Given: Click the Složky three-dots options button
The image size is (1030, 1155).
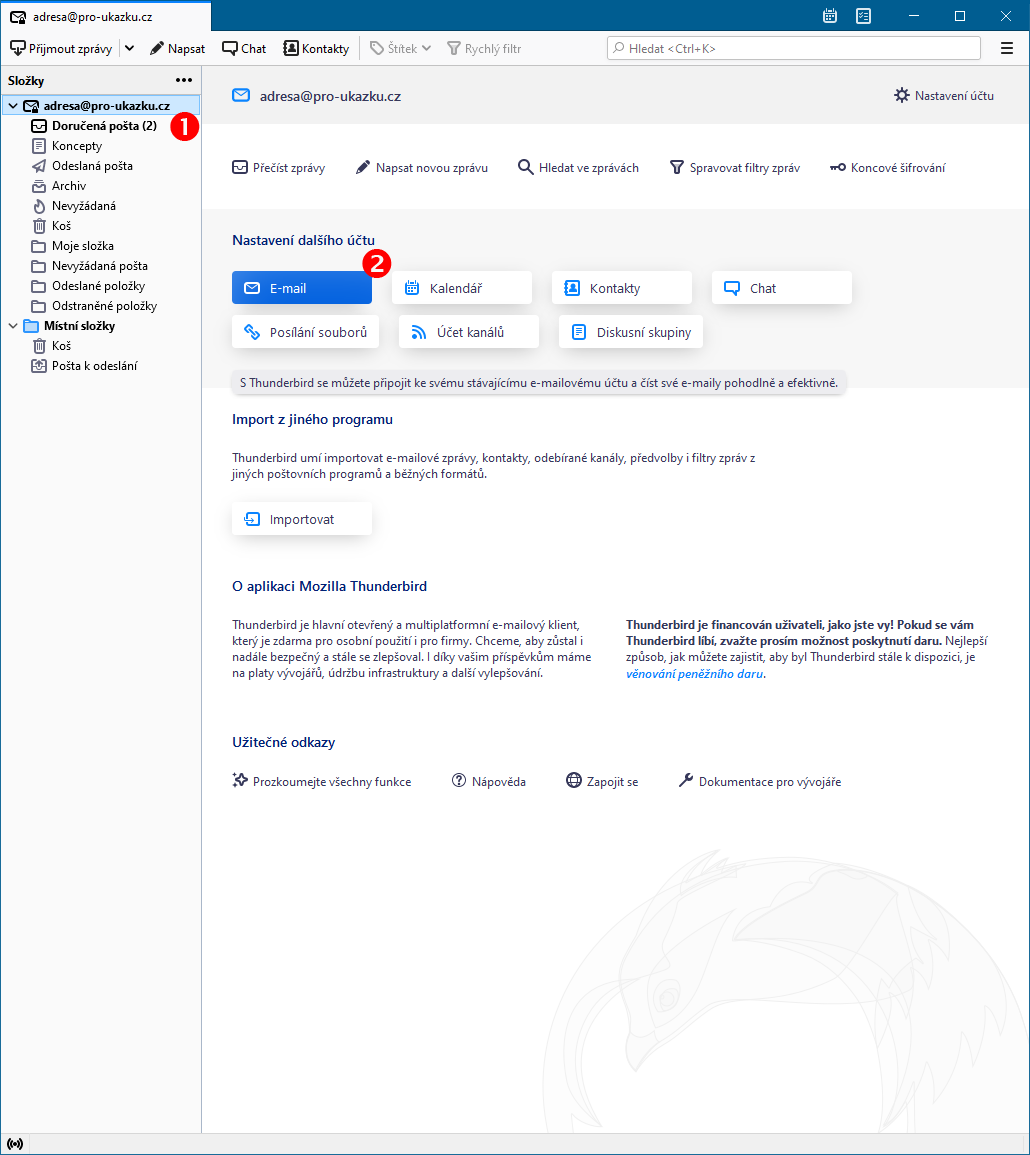Looking at the screenshot, I should tap(183, 80).
